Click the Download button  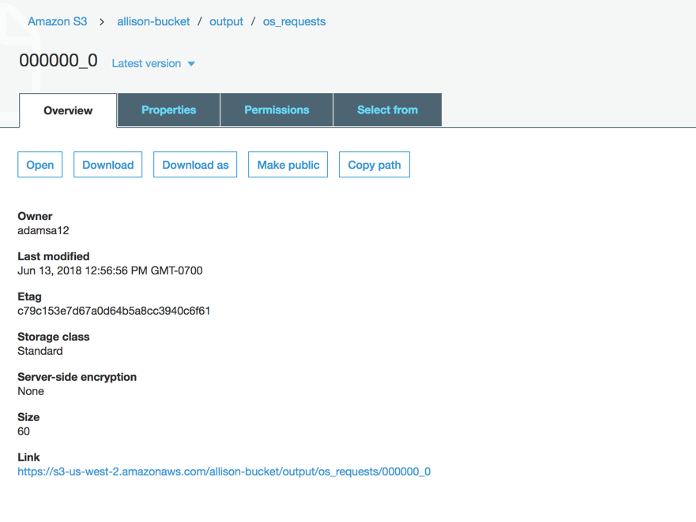108,165
